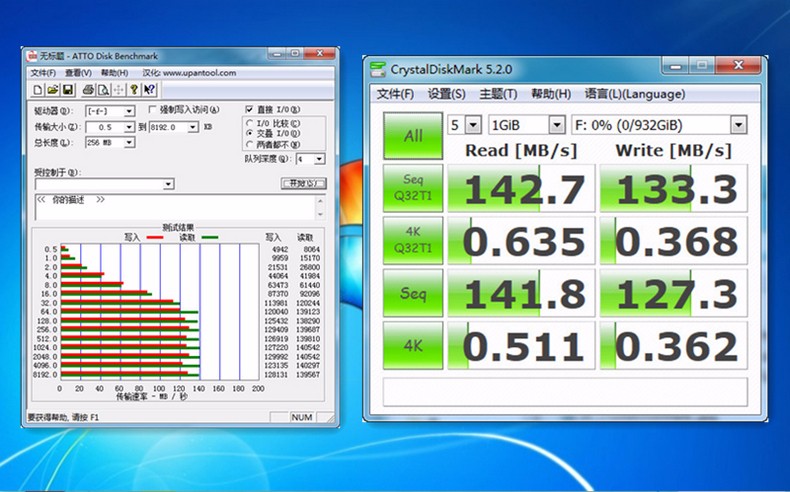Click the ATTO read value 139567
The height and width of the screenshot is (492, 790).
coord(308,375)
